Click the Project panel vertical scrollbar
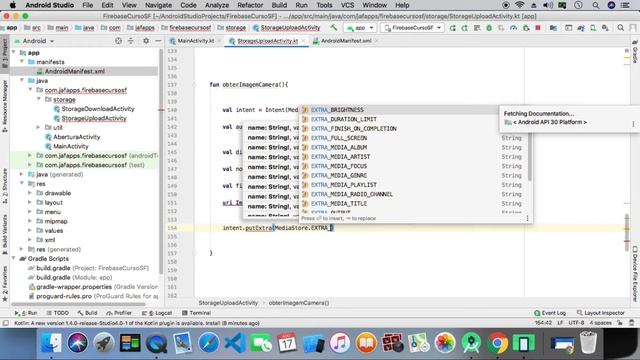This screenshot has width=640, height=360. pyautogui.click(x=161, y=163)
